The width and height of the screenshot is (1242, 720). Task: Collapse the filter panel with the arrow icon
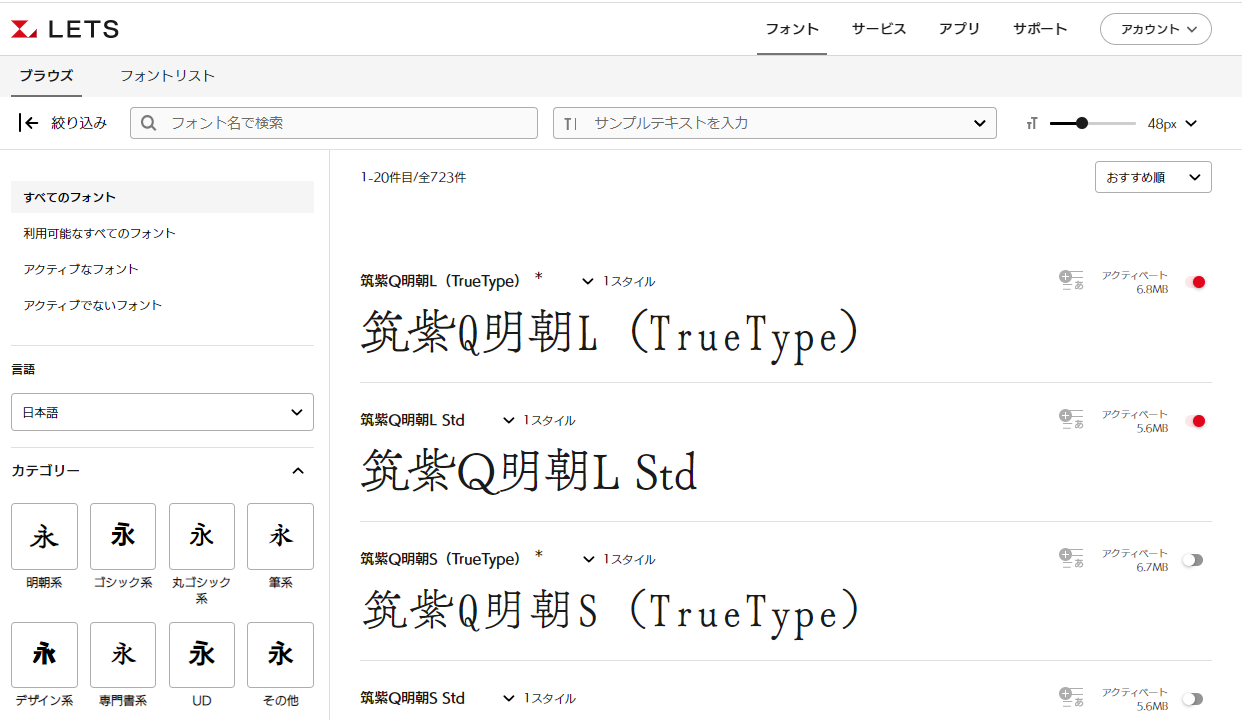(x=28, y=123)
